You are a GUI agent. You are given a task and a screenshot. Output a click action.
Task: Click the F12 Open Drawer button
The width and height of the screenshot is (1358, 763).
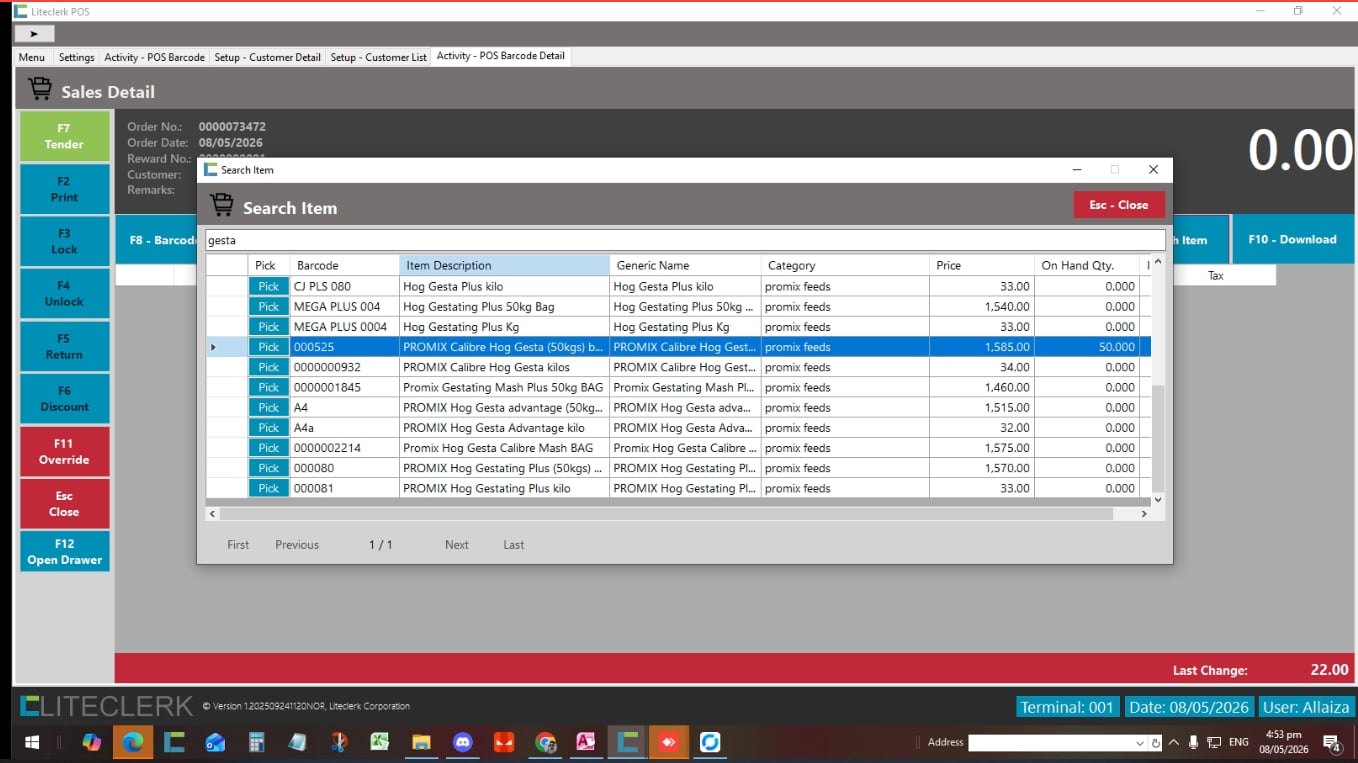tap(64, 551)
